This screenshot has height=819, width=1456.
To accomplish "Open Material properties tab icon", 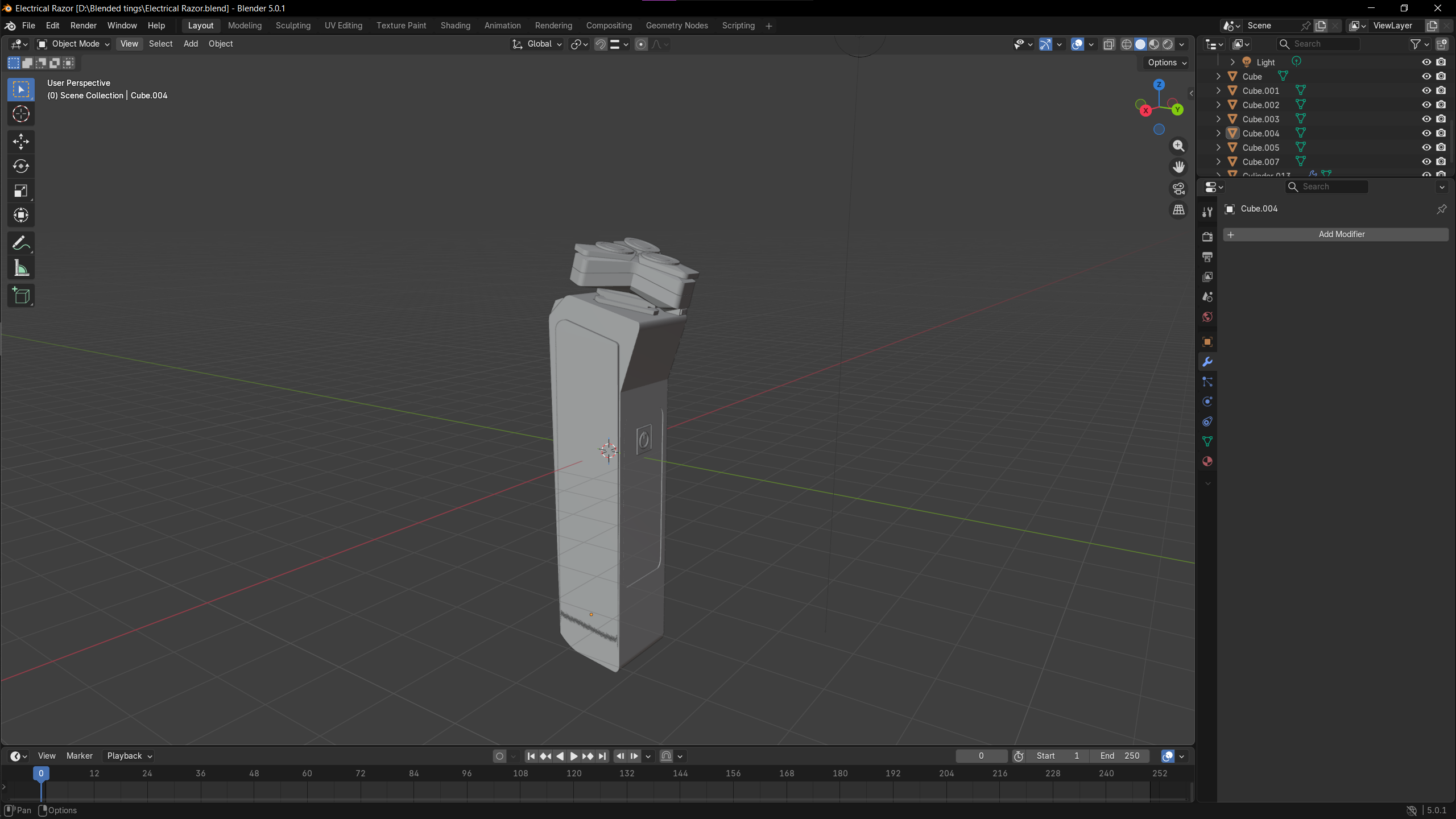I will 1207,461.
